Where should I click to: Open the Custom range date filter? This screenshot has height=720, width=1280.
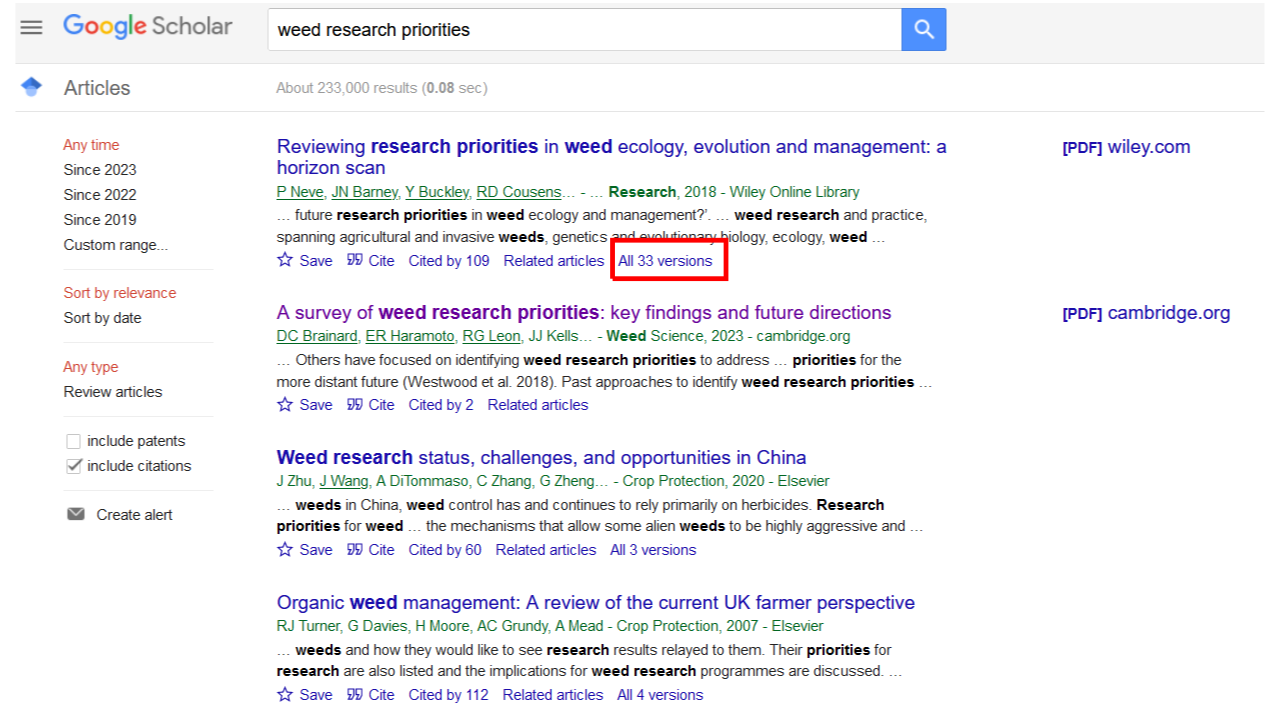click(115, 245)
